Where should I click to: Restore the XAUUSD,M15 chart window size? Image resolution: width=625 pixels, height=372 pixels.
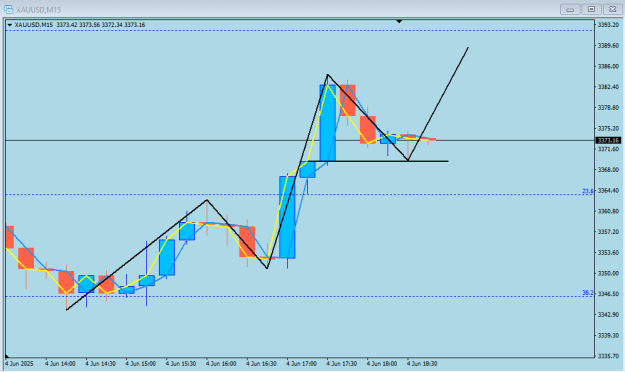[591, 9]
